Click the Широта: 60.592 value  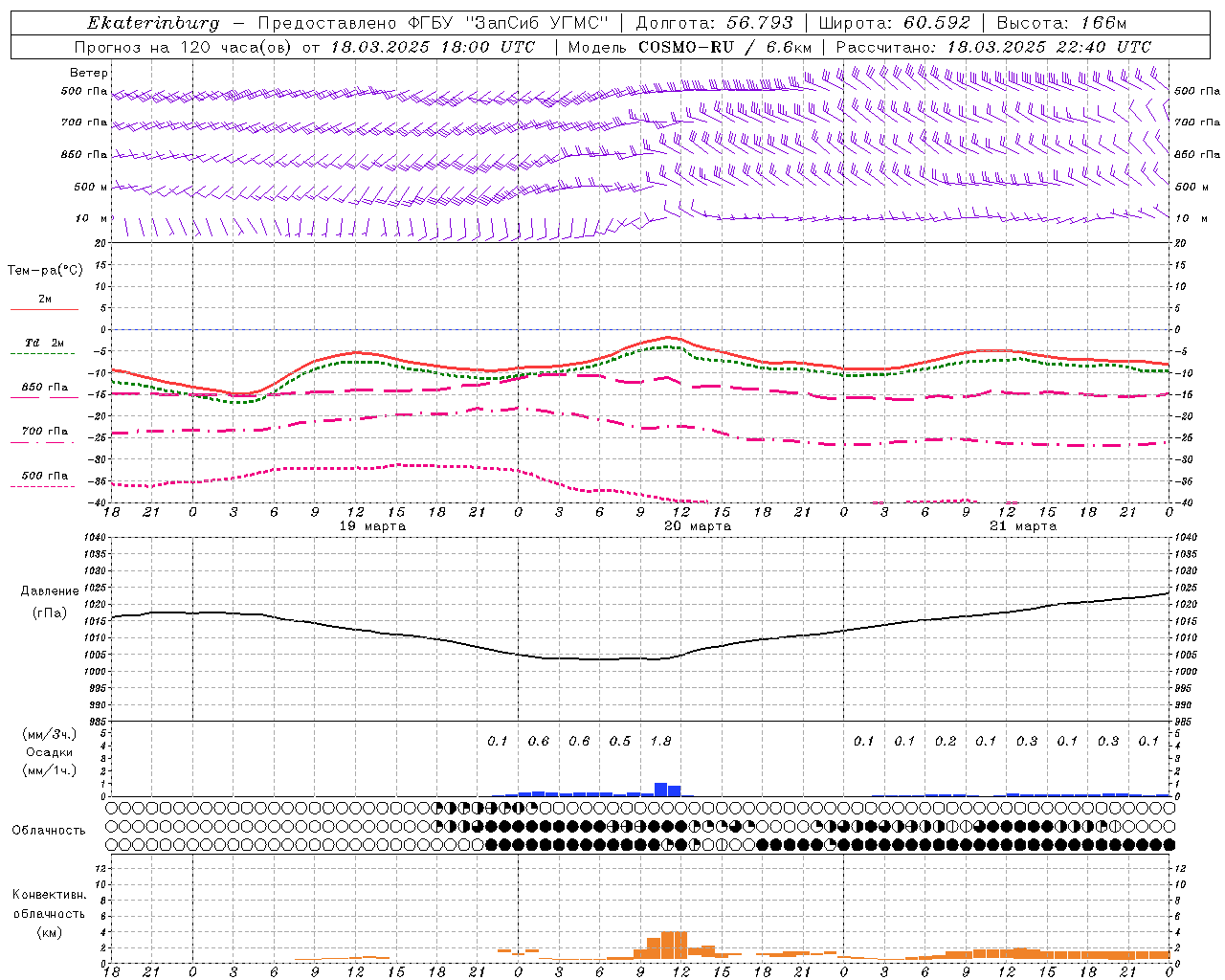[x=895, y=23]
